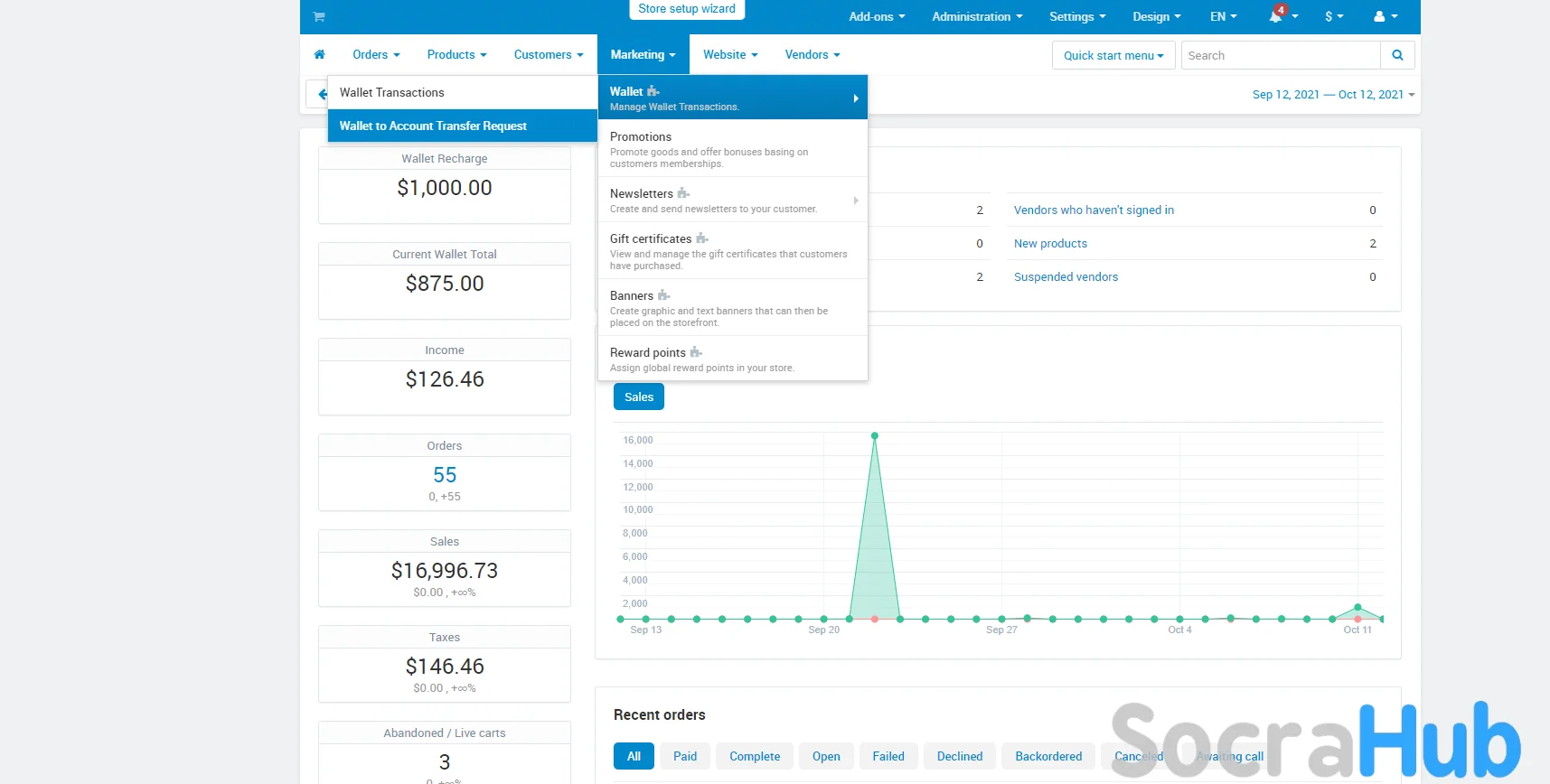Image resolution: width=1550 pixels, height=784 pixels.
Task: Click the search magnifier button
Action: (1397, 55)
